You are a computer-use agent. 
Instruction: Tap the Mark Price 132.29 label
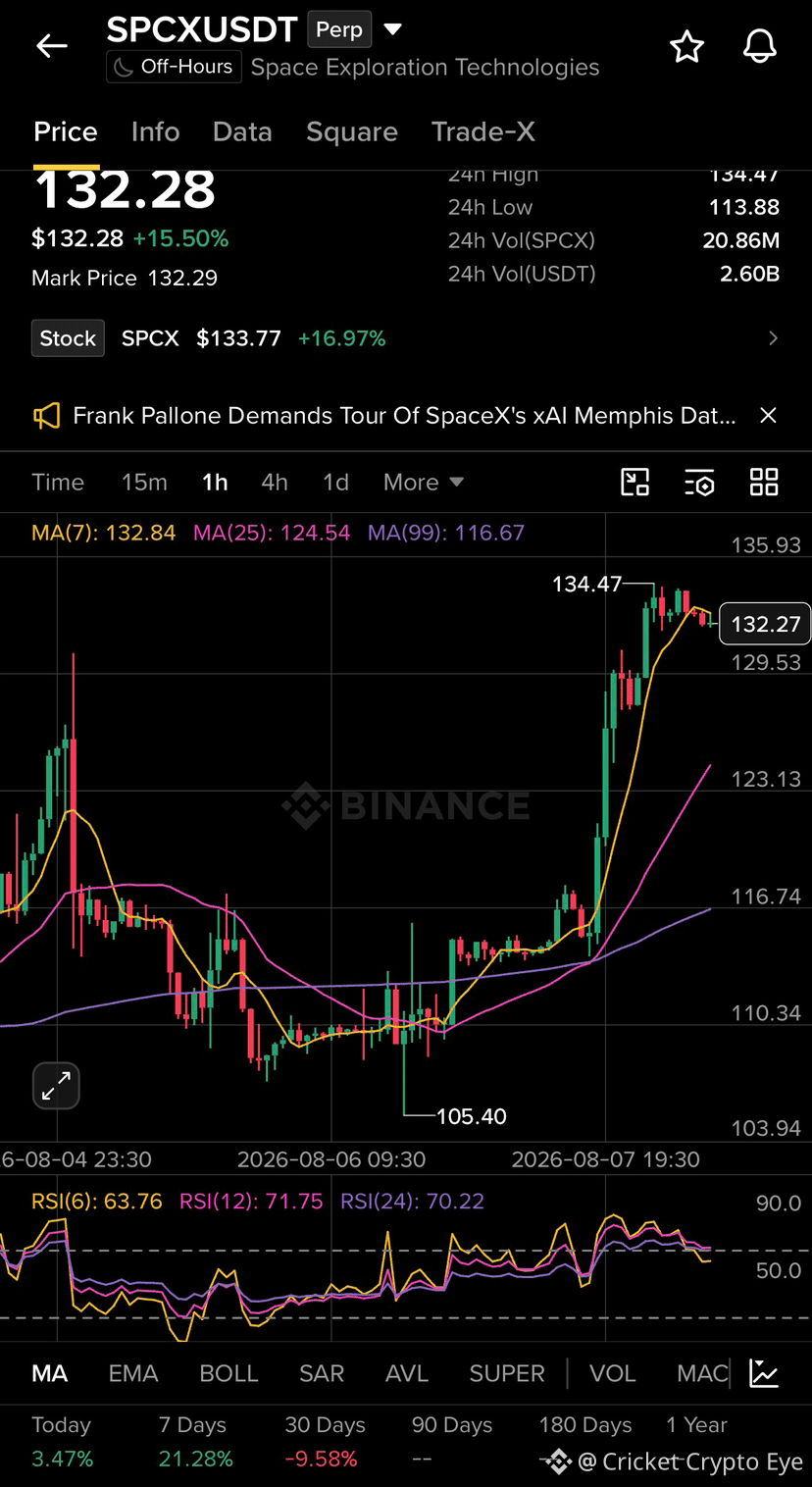click(125, 279)
